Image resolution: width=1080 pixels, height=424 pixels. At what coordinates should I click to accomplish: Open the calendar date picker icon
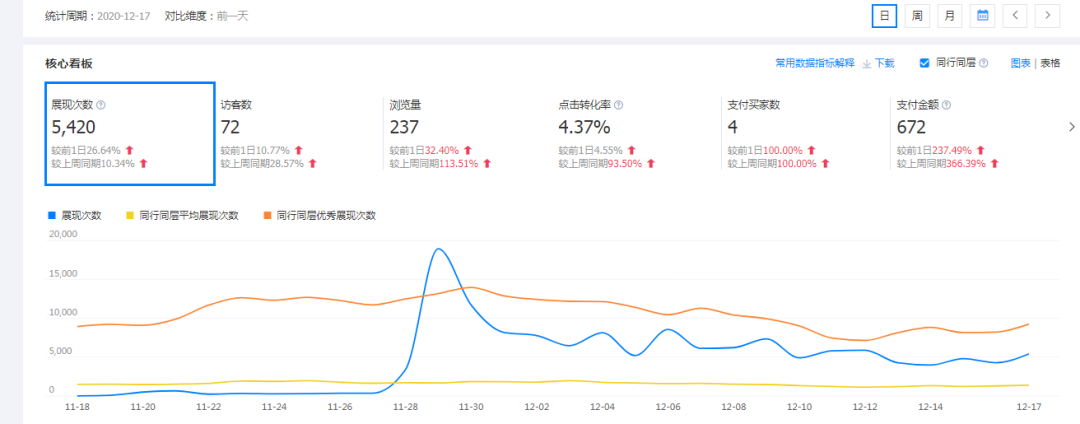[983, 16]
